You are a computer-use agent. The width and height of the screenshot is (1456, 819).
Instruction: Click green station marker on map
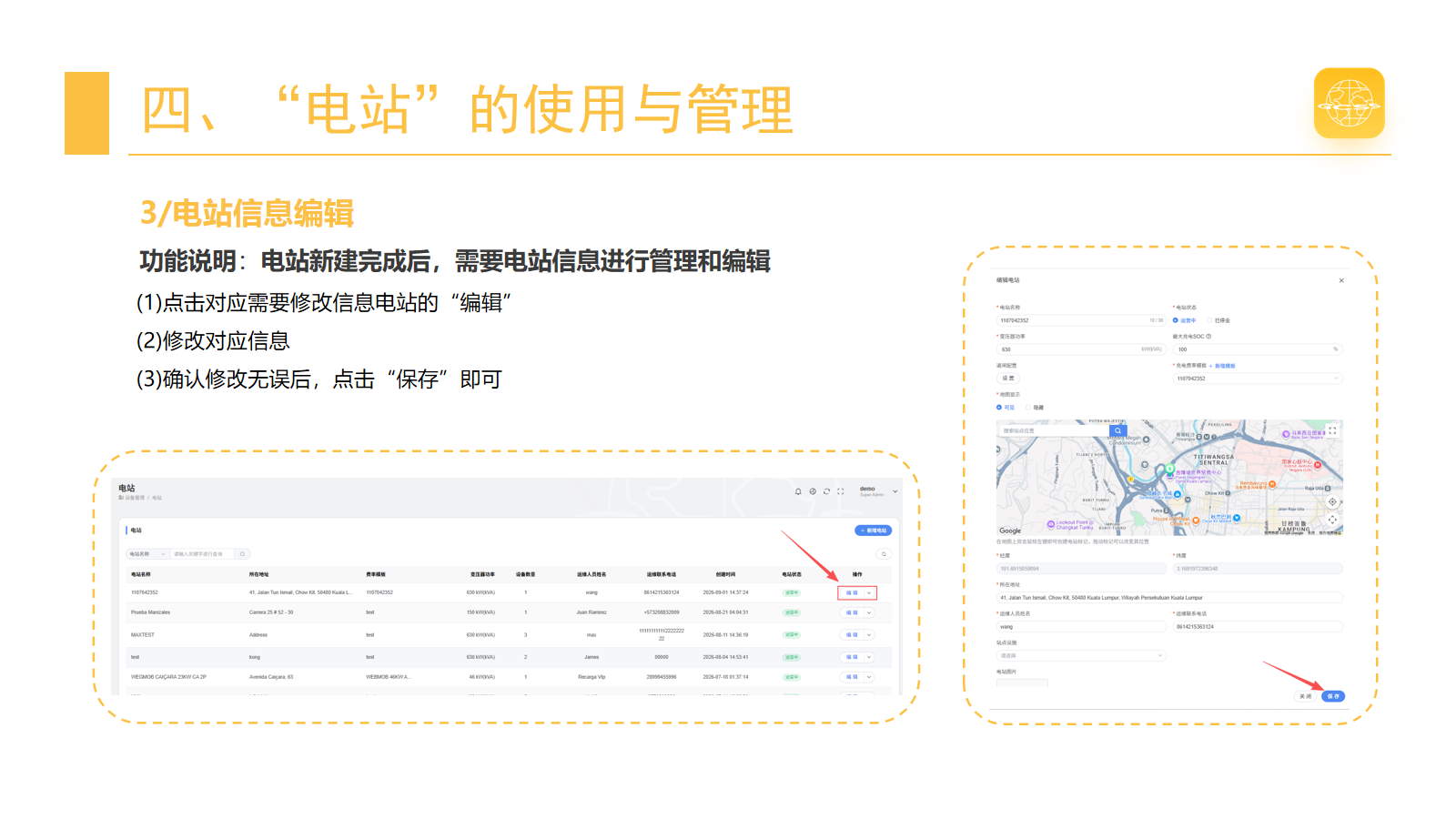point(1170,470)
